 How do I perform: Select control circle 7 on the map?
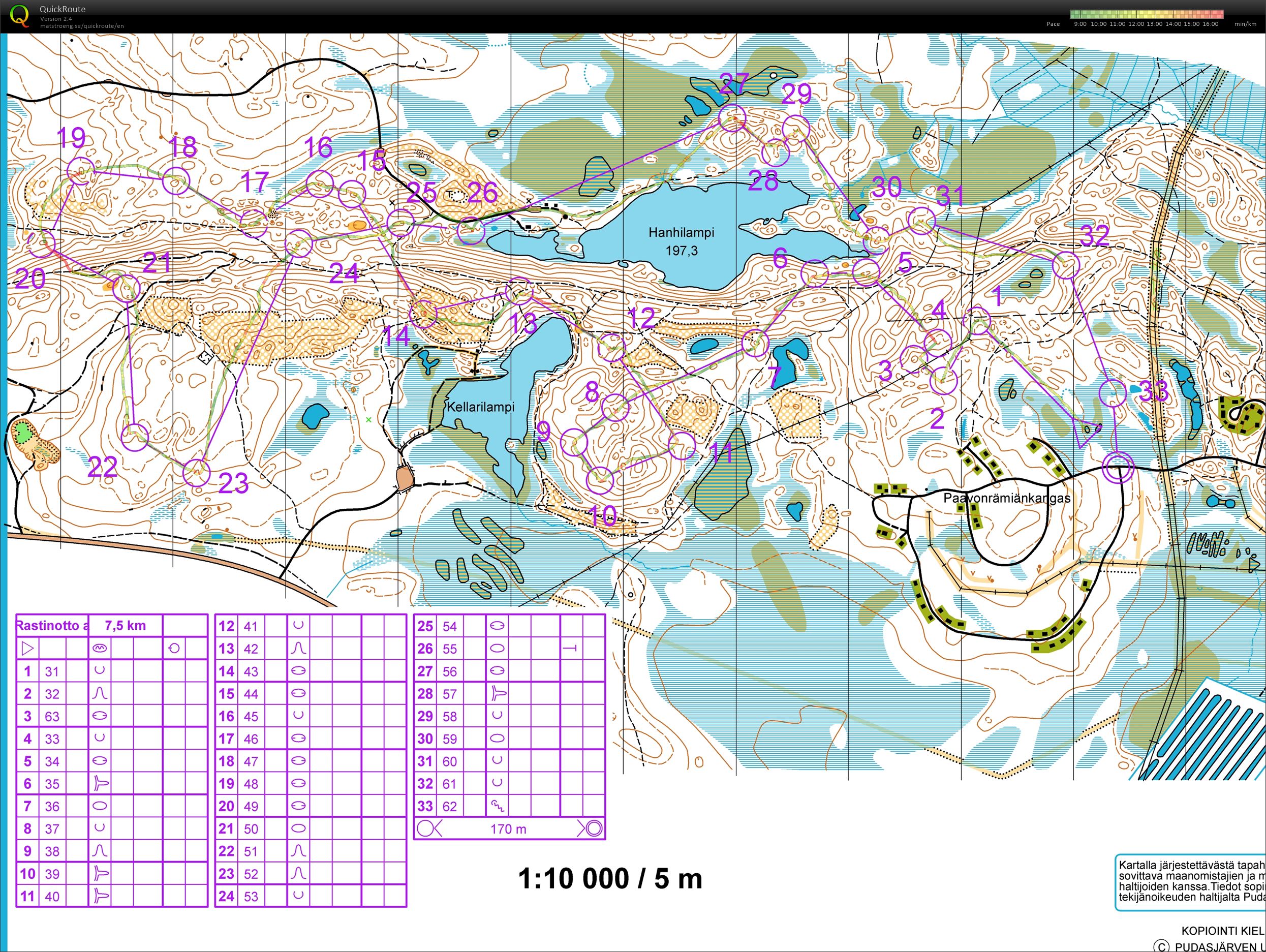755,343
